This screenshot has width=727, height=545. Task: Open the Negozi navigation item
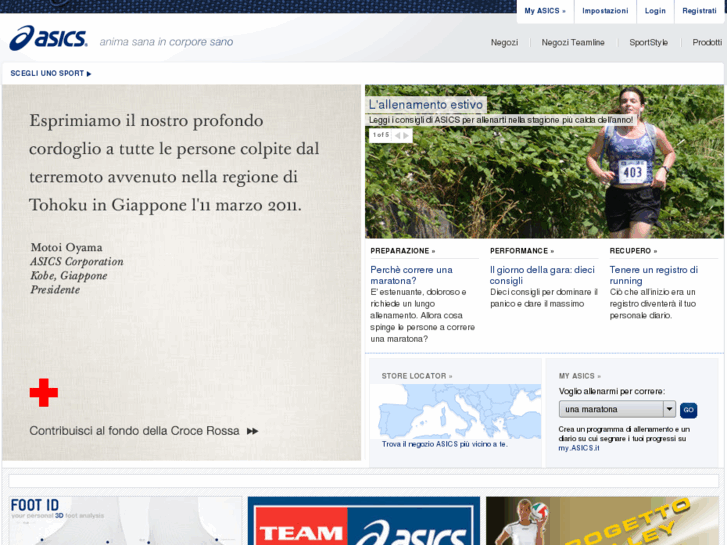pos(504,42)
